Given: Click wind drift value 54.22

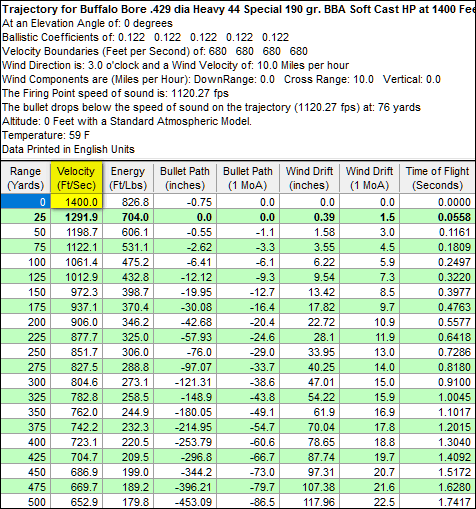Looking at the screenshot, I should (x=309, y=397).
